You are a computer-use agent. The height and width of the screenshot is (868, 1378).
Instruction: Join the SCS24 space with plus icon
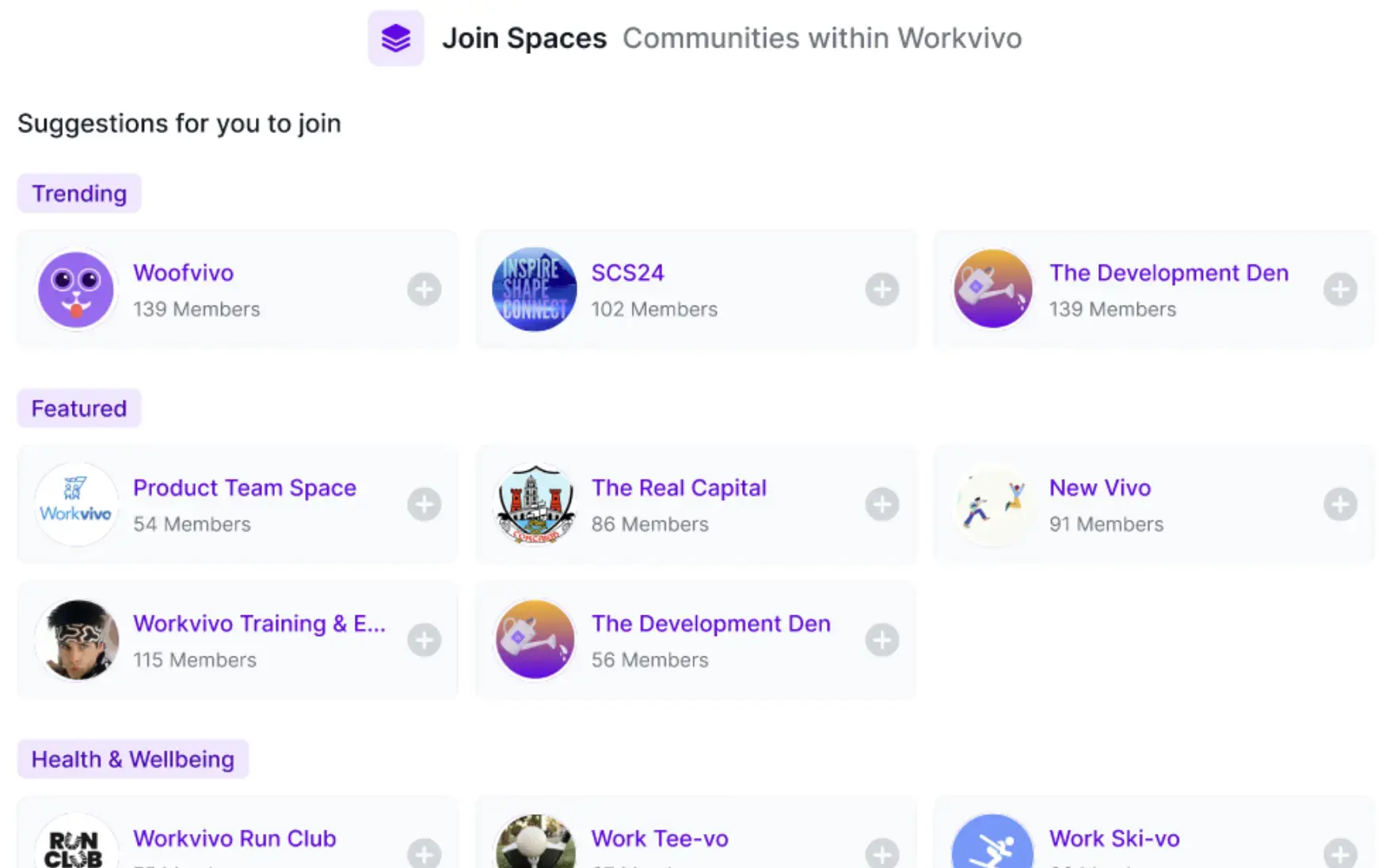pos(882,289)
